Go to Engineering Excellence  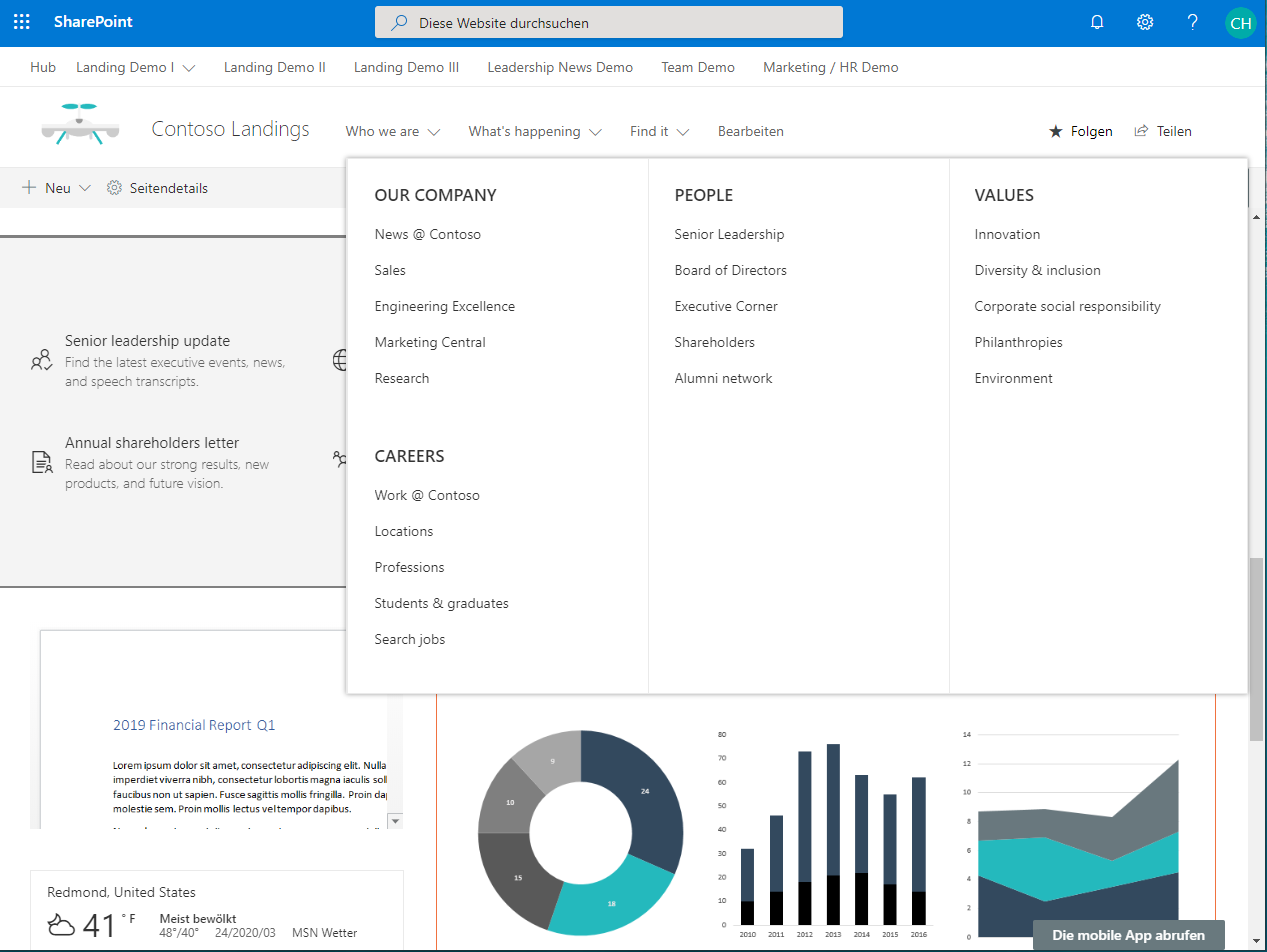coord(445,306)
